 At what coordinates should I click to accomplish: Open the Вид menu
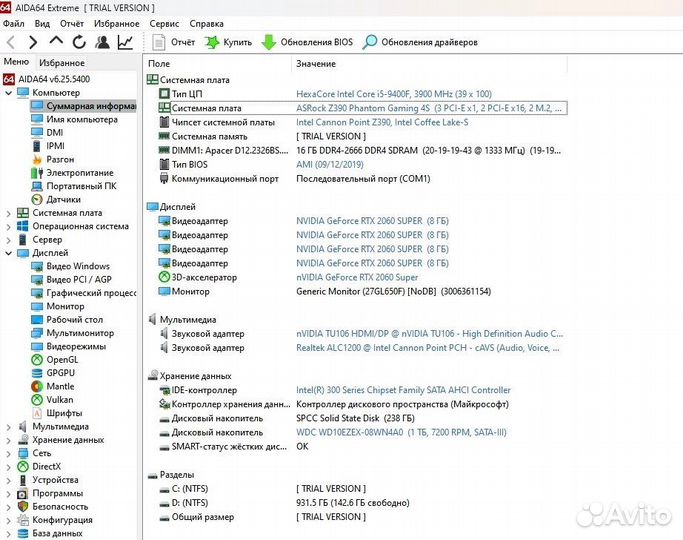click(42, 24)
